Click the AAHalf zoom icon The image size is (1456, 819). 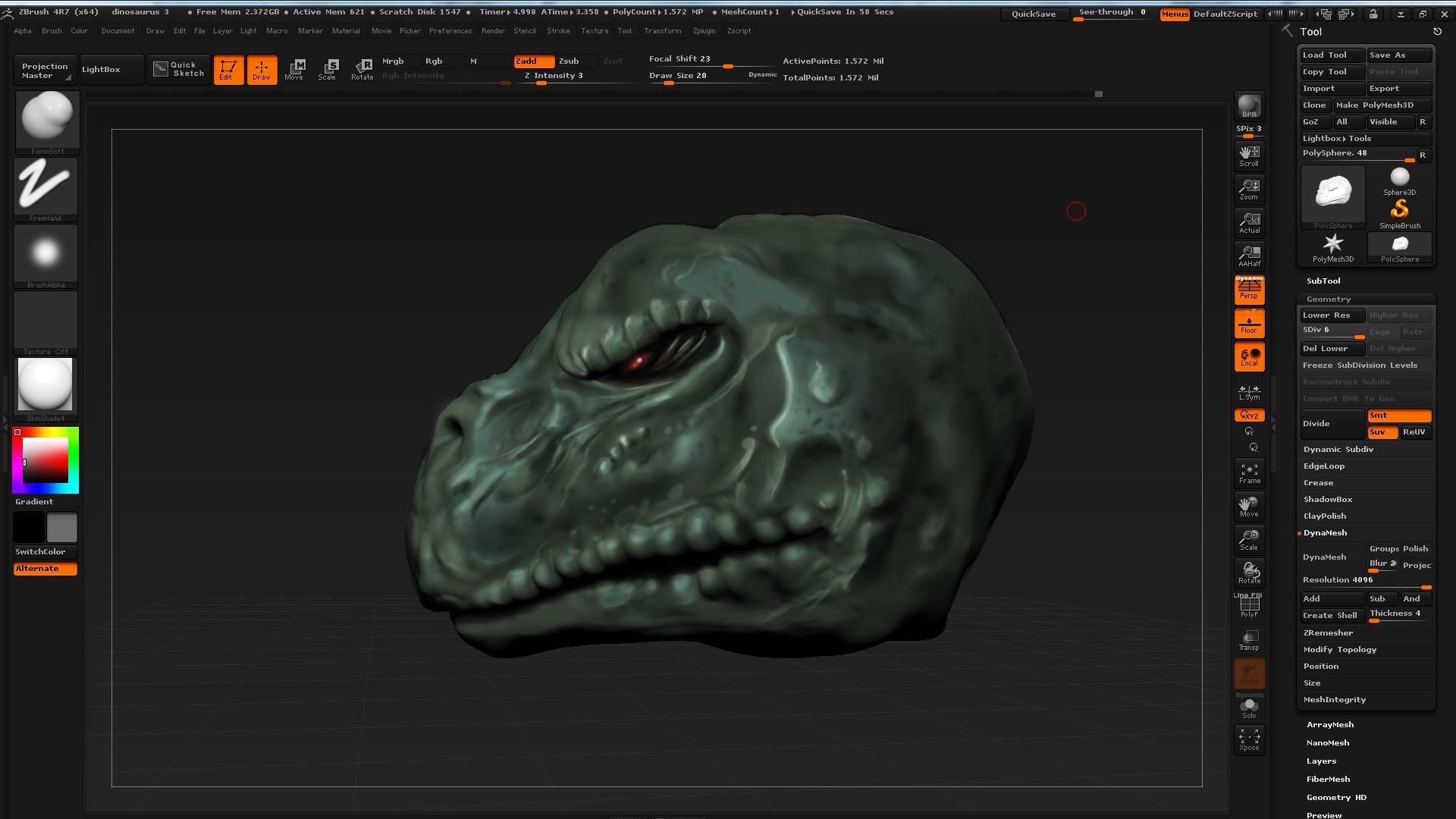coord(1249,256)
